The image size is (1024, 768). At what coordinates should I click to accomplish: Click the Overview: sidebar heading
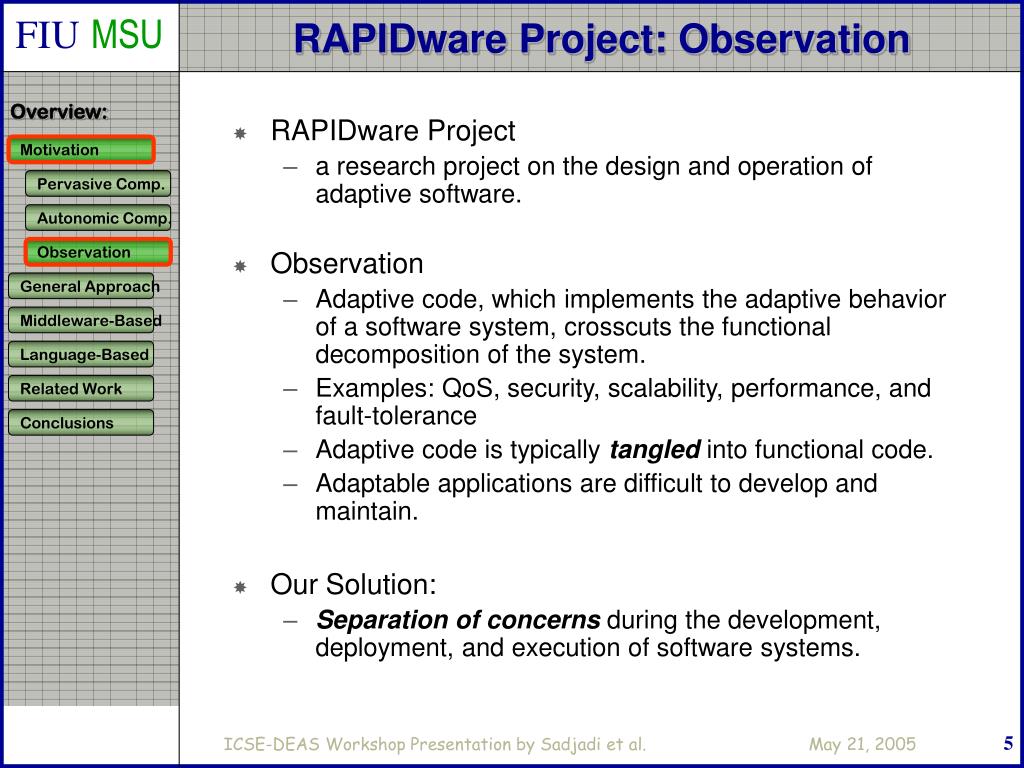(59, 112)
